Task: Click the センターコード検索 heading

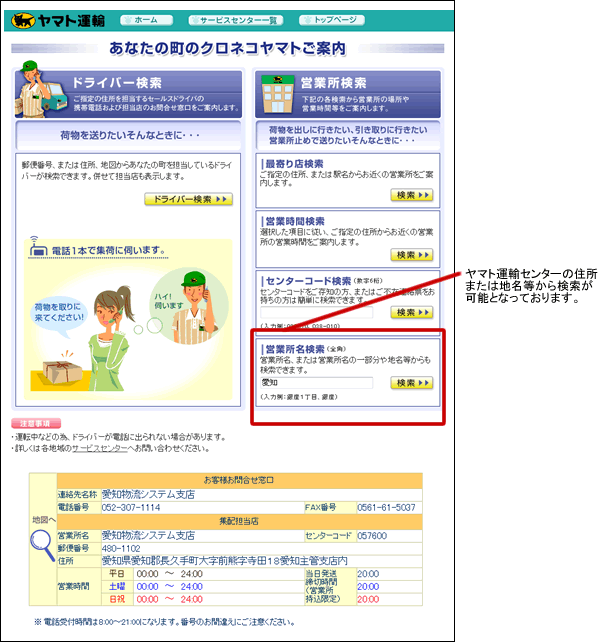Action: coord(308,281)
